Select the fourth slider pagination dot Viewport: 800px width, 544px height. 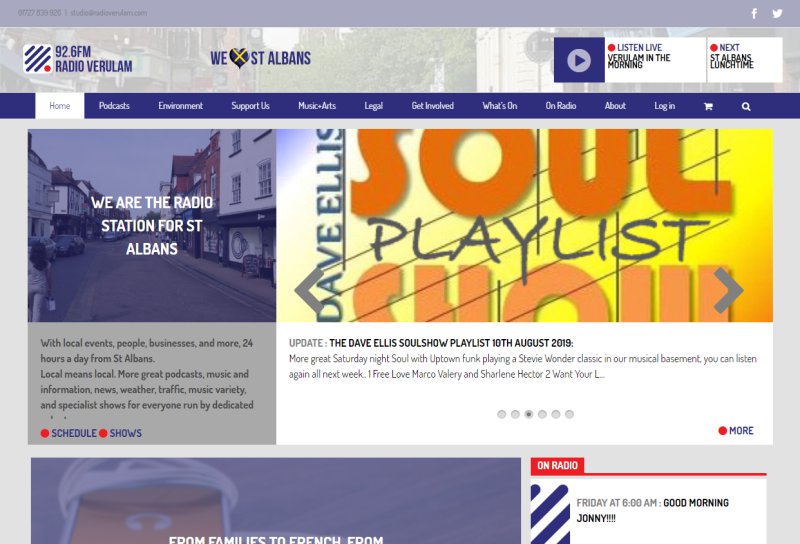[x=542, y=414]
